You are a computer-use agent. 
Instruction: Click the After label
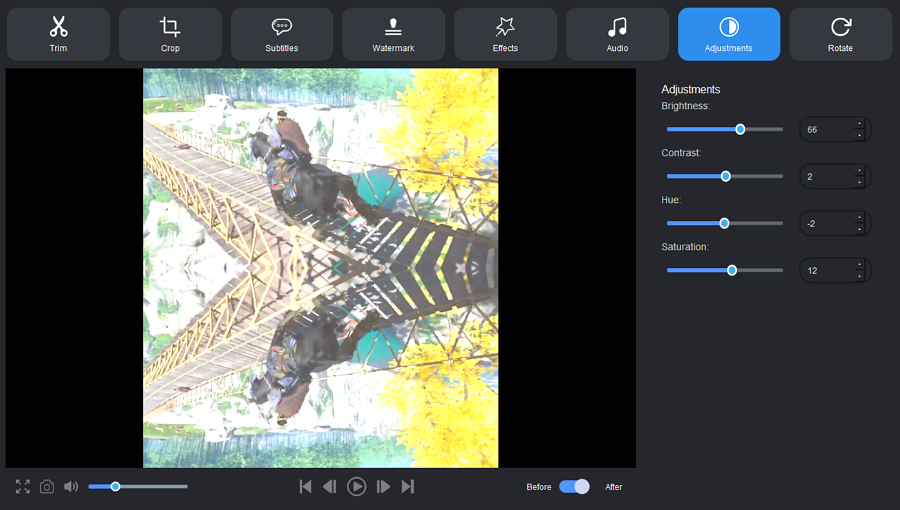coord(614,487)
